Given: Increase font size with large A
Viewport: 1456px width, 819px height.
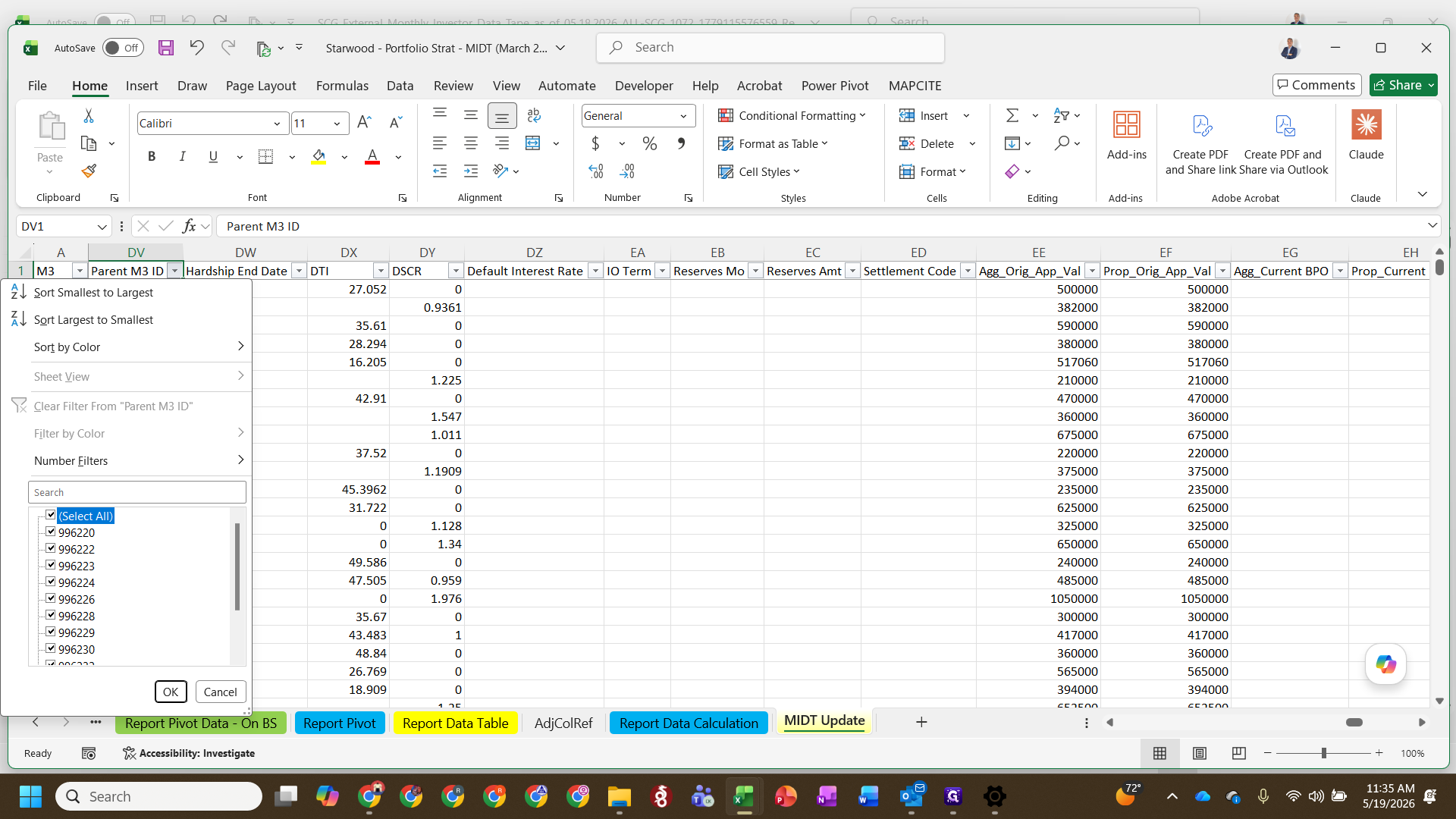Looking at the screenshot, I should (x=364, y=123).
